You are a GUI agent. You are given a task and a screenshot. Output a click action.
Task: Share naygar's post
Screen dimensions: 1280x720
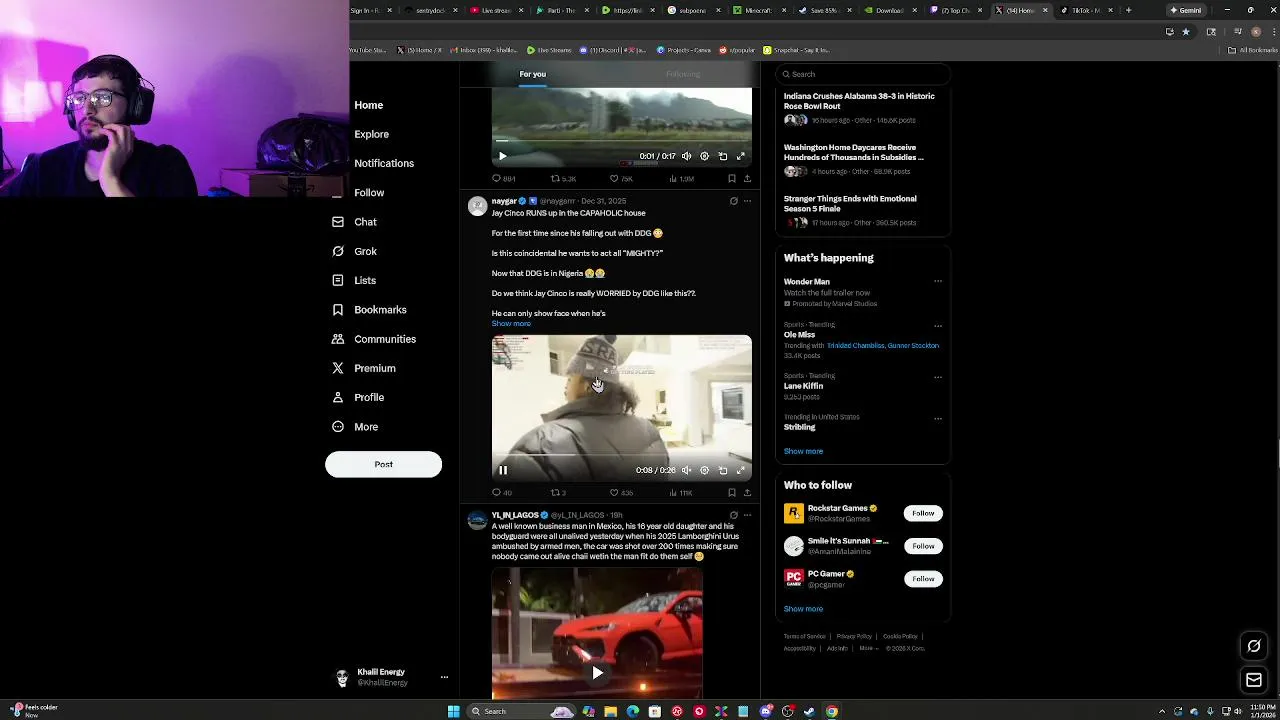747,493
